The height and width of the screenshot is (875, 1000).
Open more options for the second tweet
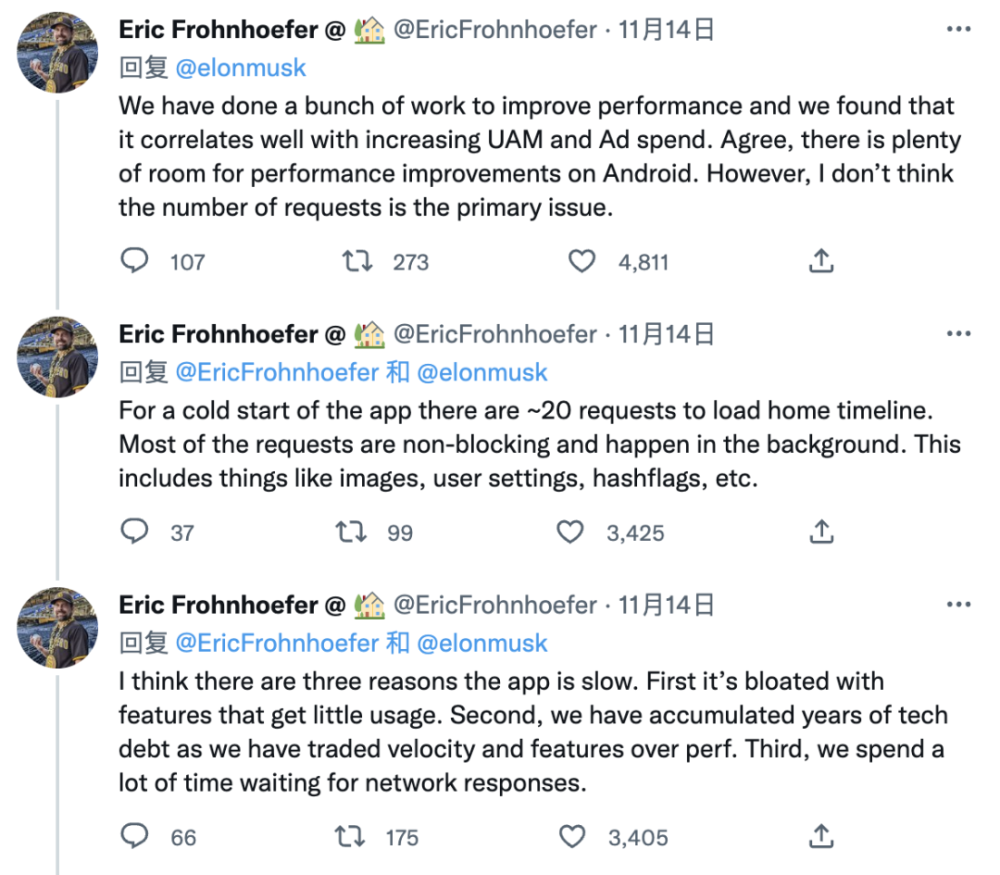(x=959, y=334)
